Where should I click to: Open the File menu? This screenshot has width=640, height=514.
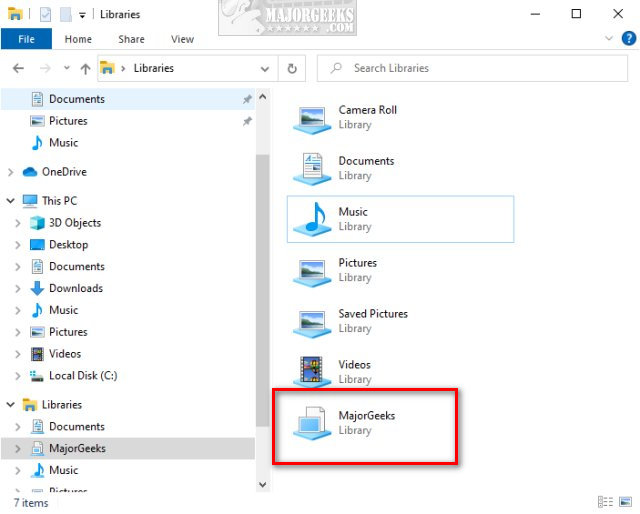pos(27,39)
